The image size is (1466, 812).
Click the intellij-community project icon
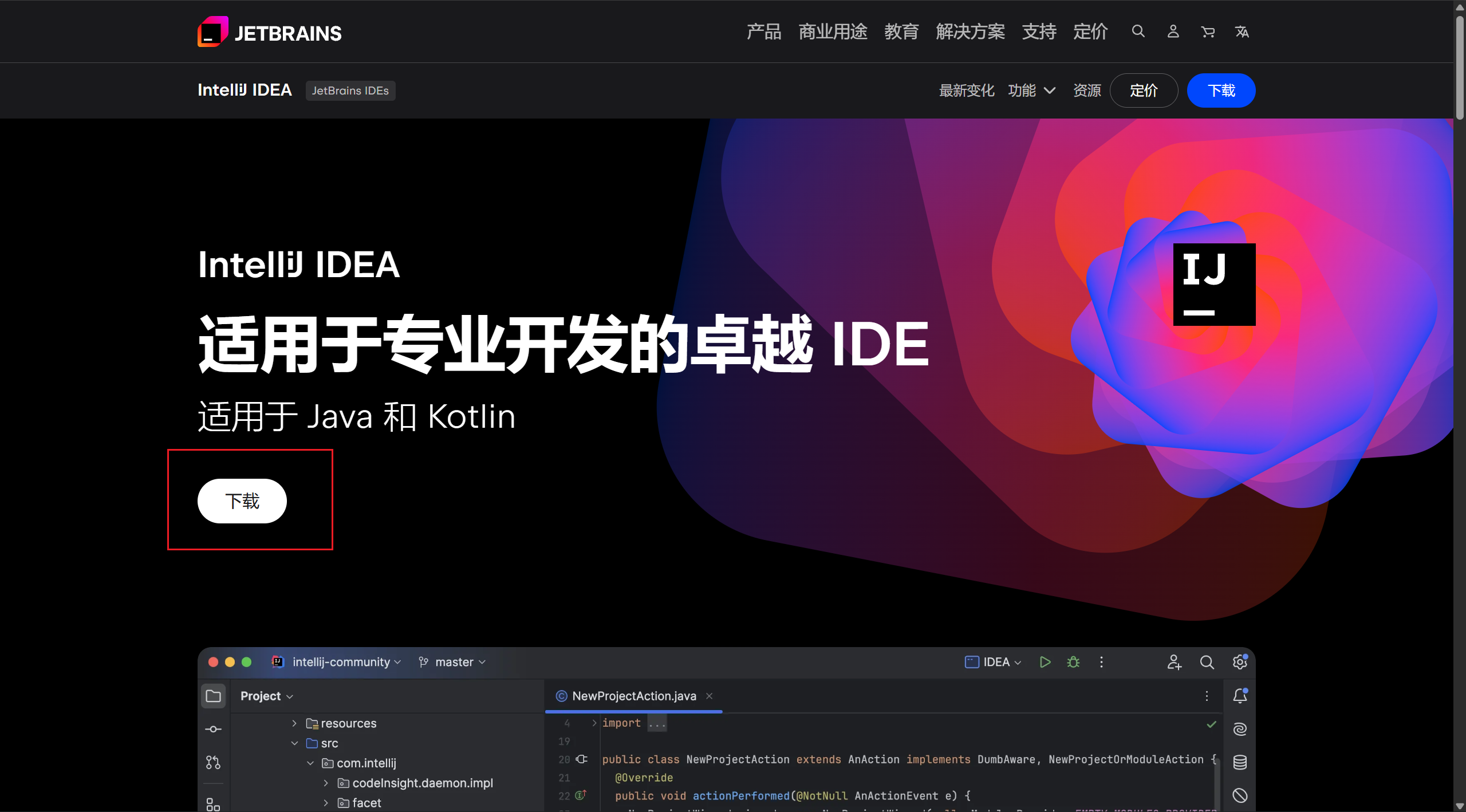278,662
